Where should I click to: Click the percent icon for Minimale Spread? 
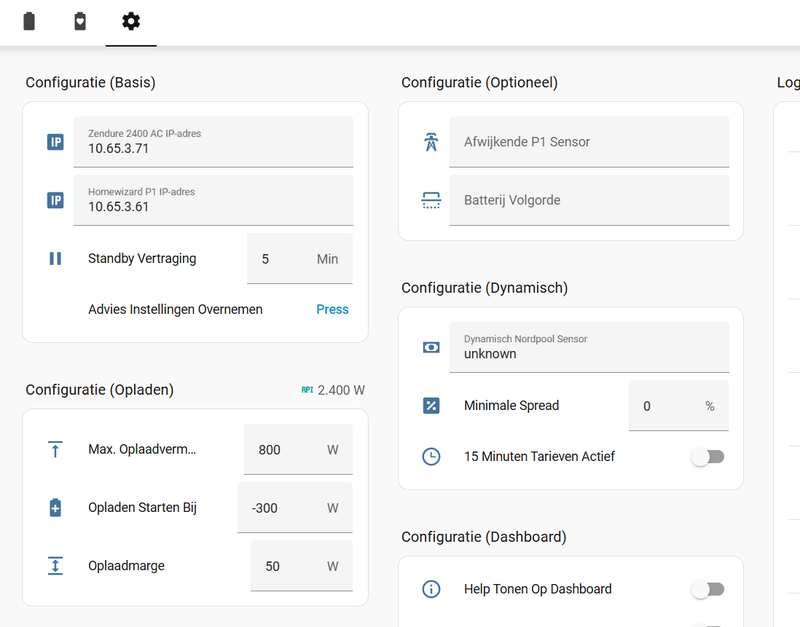point(431,405)
